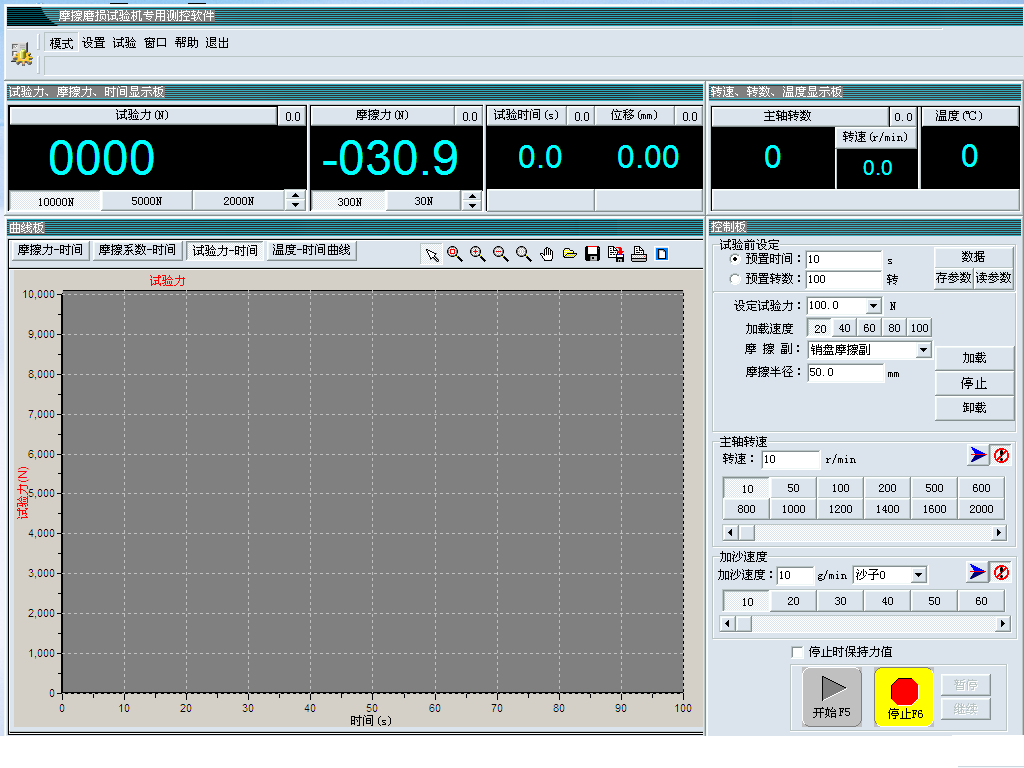Choose loading speed 100 toggle
This screenshot has height=768, width=1024.
(x=920, y=328)
